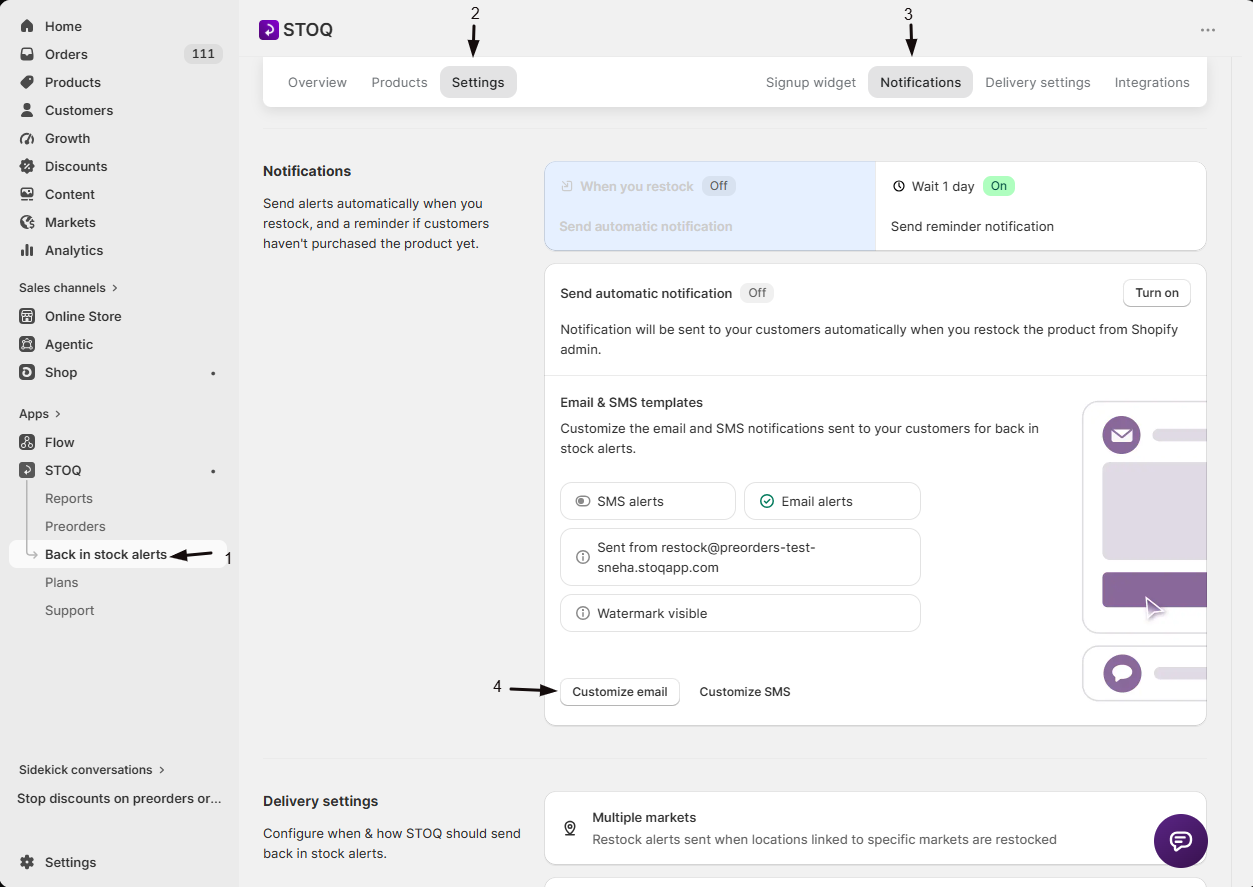Turn on automatic notification

[x=1157, y=293]
